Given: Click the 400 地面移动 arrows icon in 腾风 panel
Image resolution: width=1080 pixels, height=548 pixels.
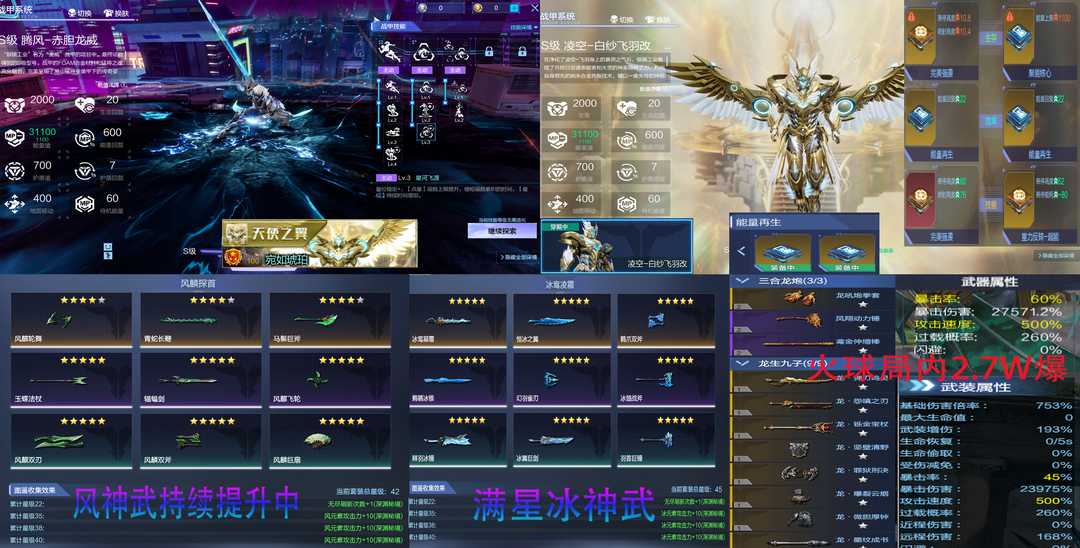Looking at the screenshot, I should coord(14,203).
